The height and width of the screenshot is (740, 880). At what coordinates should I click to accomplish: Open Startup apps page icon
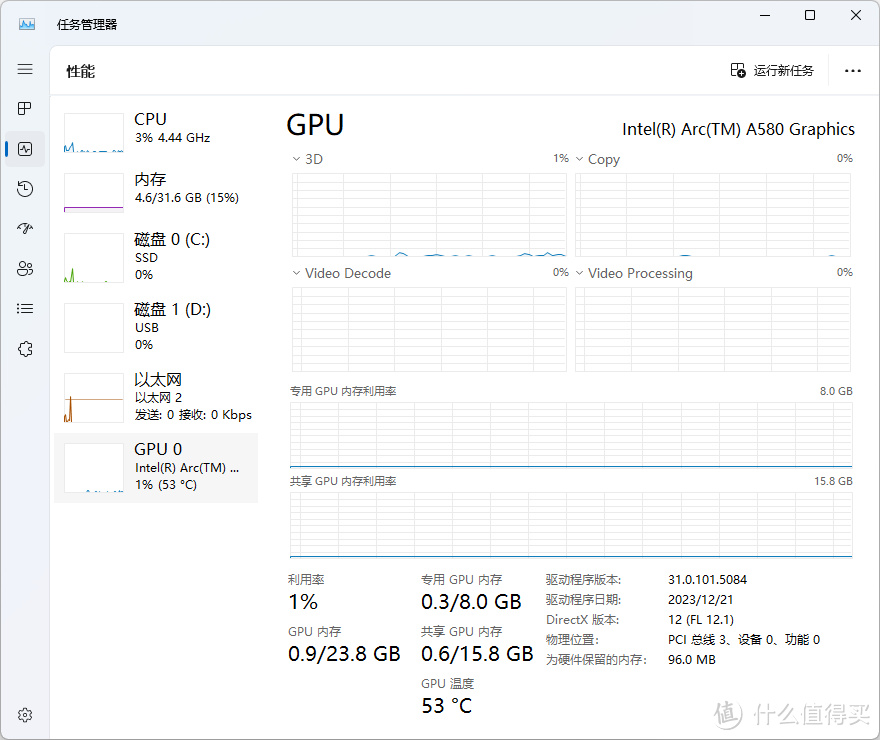click(x=25, y=228)
